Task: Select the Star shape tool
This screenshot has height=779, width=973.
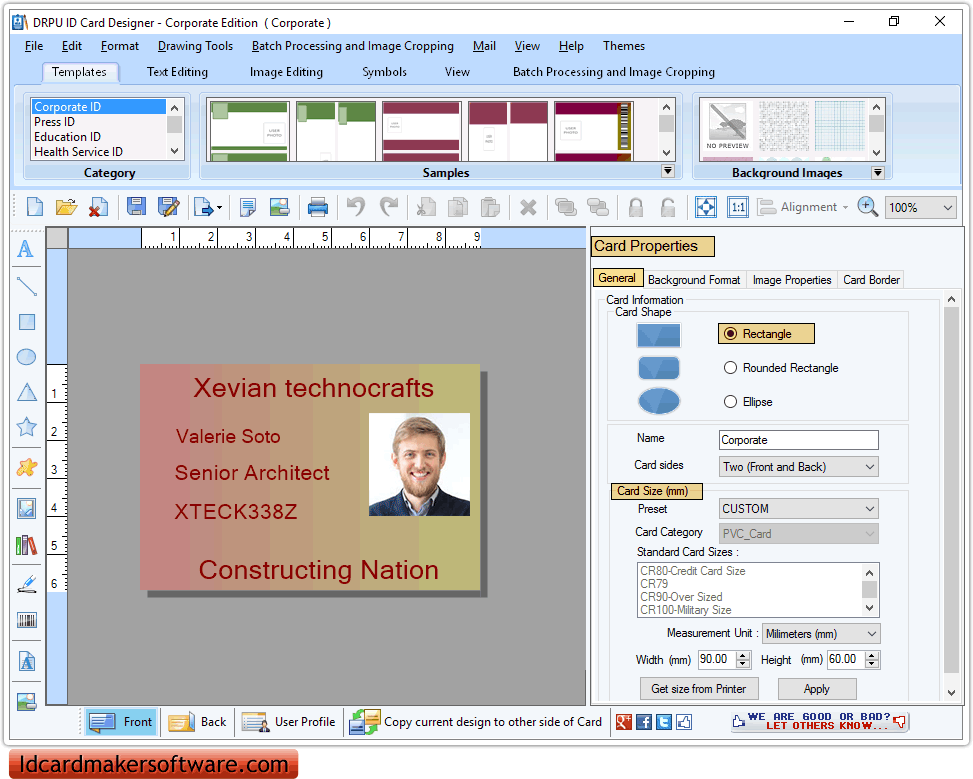Action: [26, 427]
